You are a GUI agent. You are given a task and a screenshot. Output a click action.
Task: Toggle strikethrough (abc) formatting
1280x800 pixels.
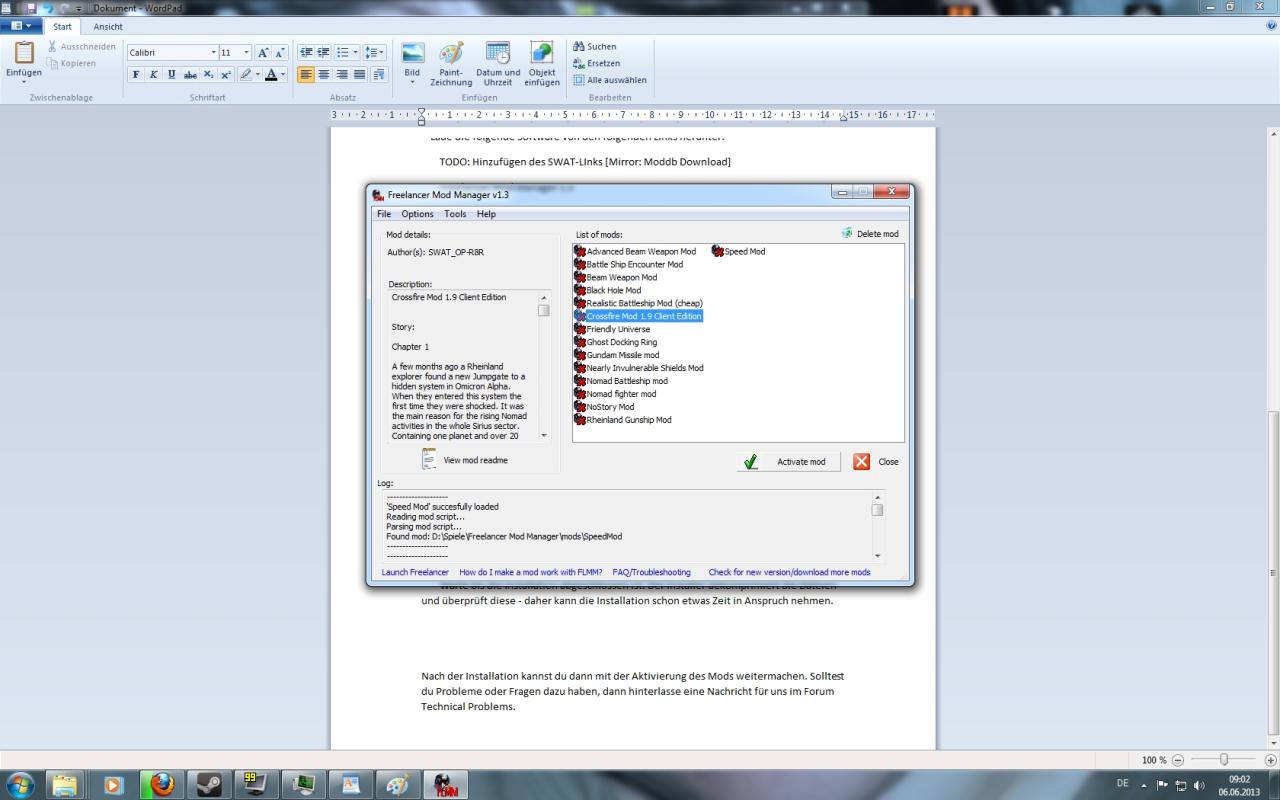pos(190,74)
